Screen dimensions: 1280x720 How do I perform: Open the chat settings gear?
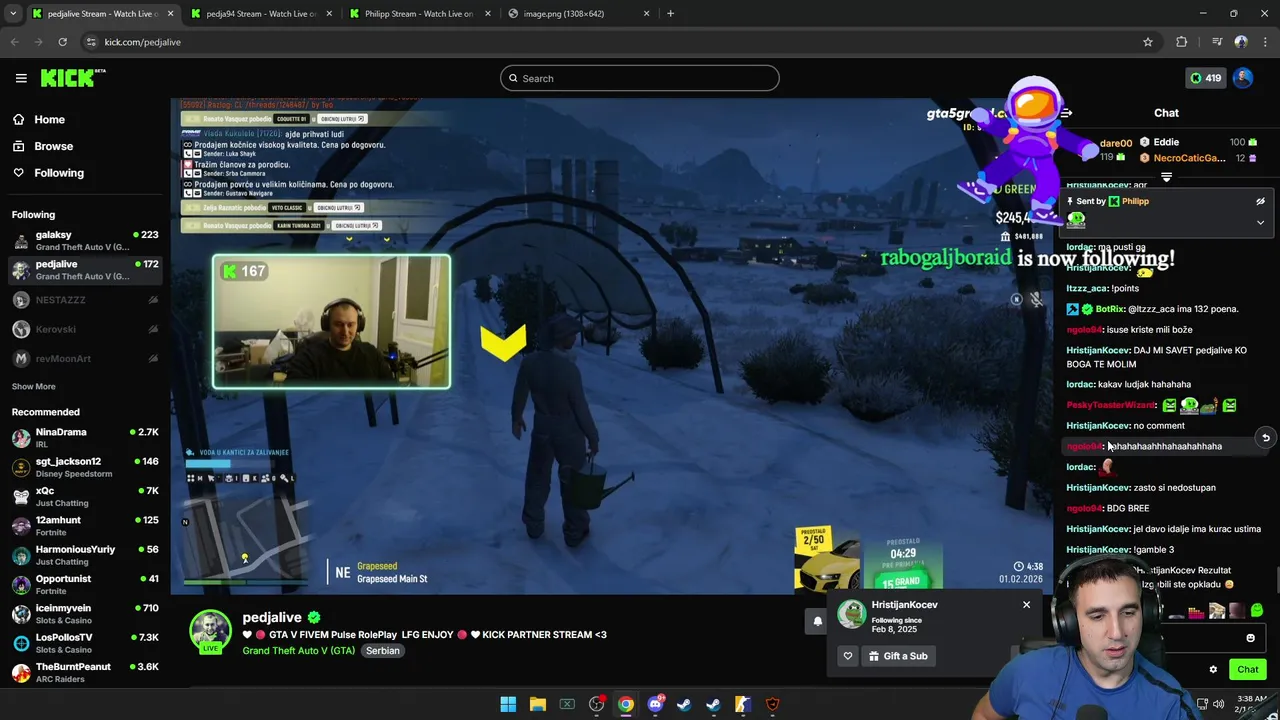pyautogui.click(x=1213, y=670)
